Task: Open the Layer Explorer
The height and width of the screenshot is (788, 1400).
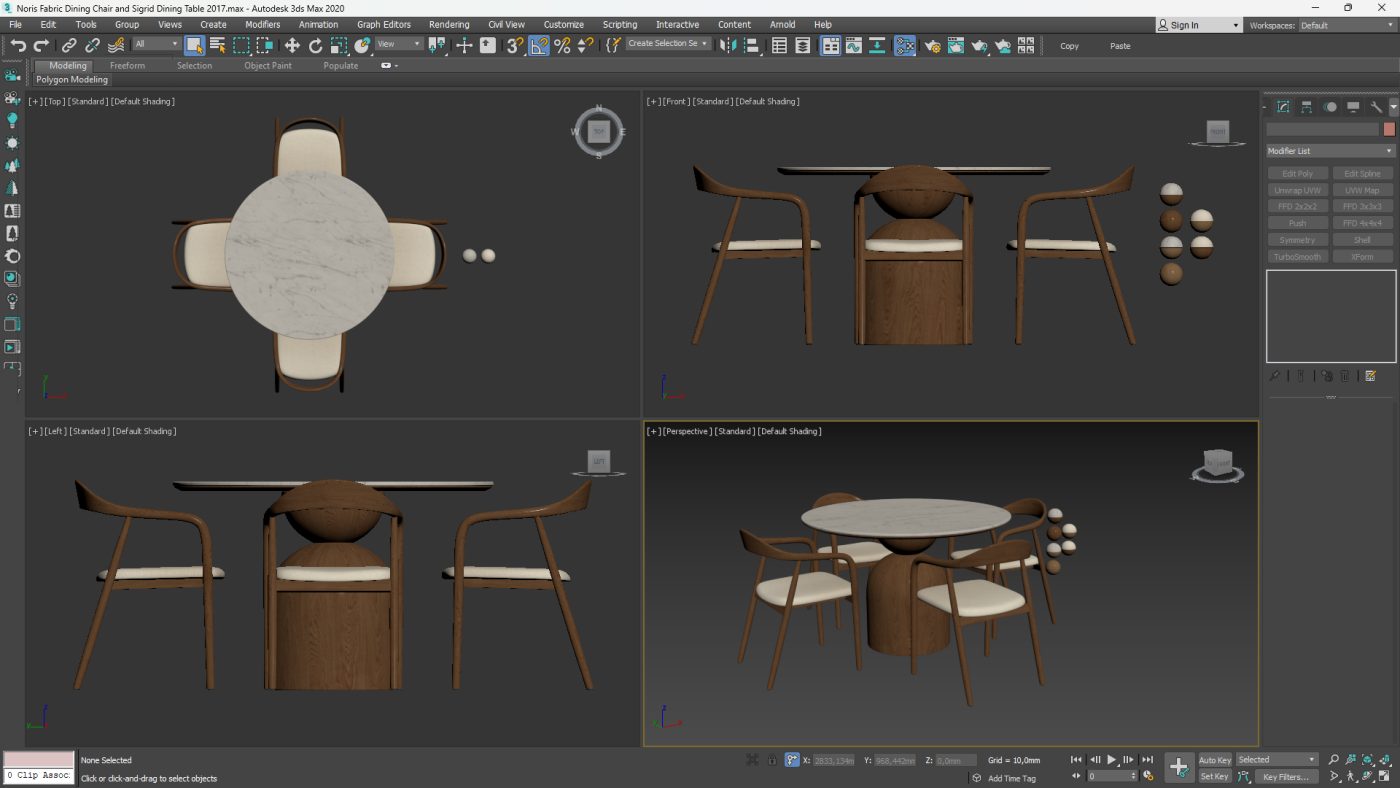Action: pyautogui.click(x=802, y=45)
